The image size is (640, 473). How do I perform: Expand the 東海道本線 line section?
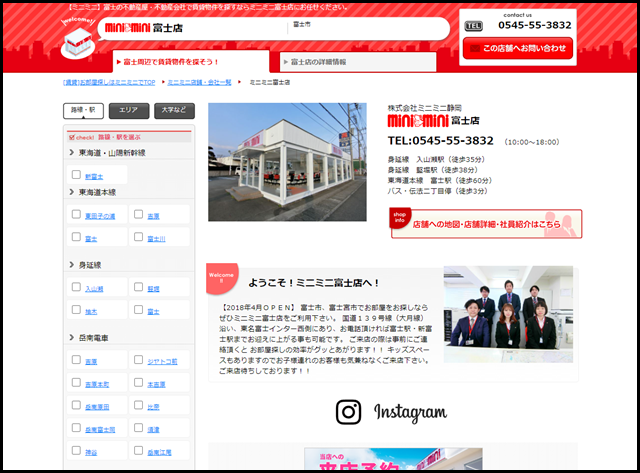93,192
